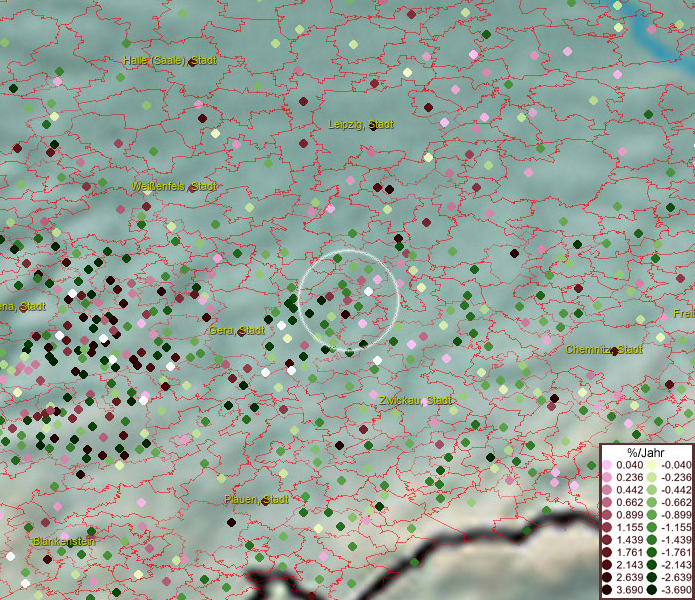Click the -2.639 legend value text
Screen dimensions: 695x600
click(676, 578)
